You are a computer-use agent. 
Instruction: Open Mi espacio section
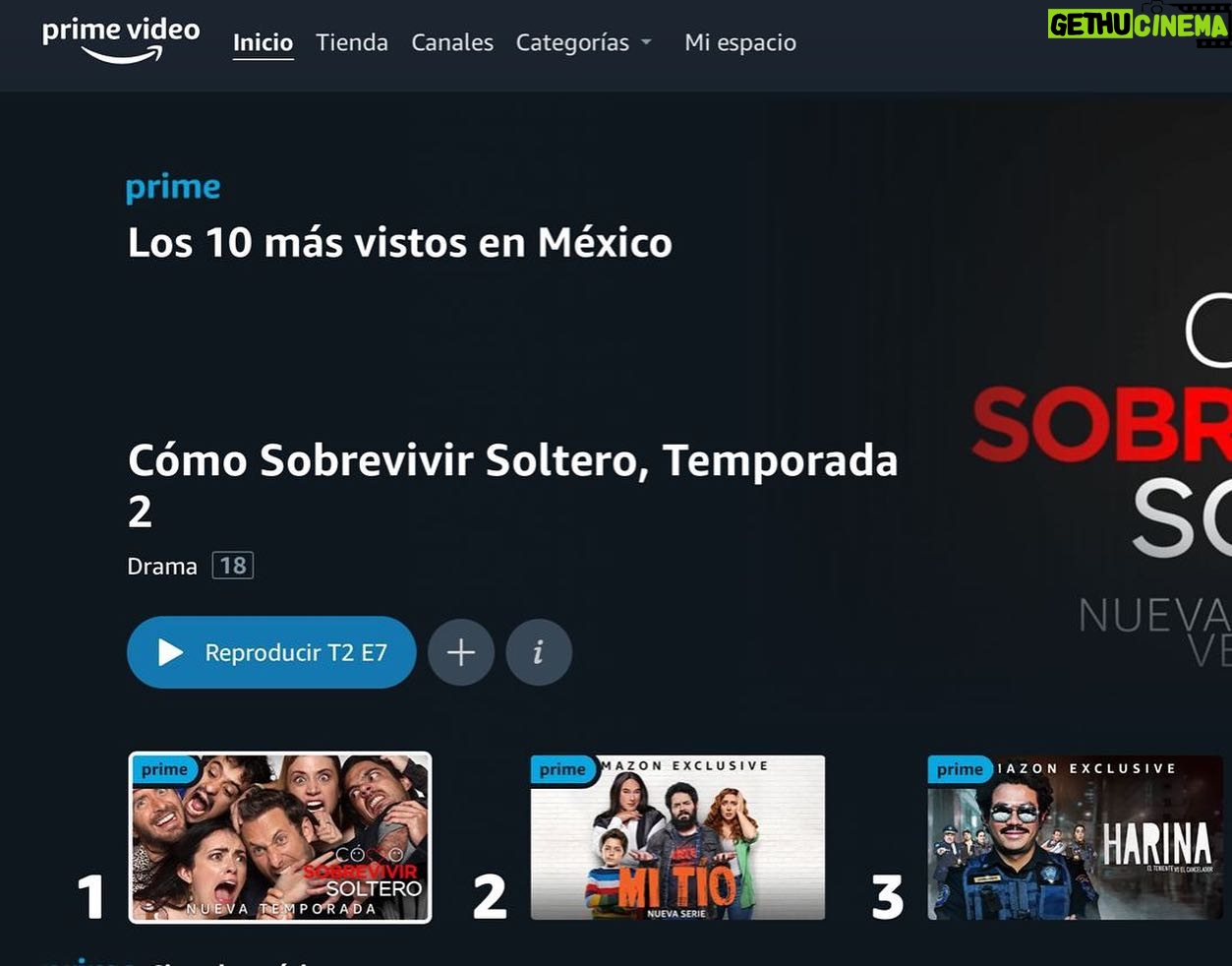pos(740,42)
